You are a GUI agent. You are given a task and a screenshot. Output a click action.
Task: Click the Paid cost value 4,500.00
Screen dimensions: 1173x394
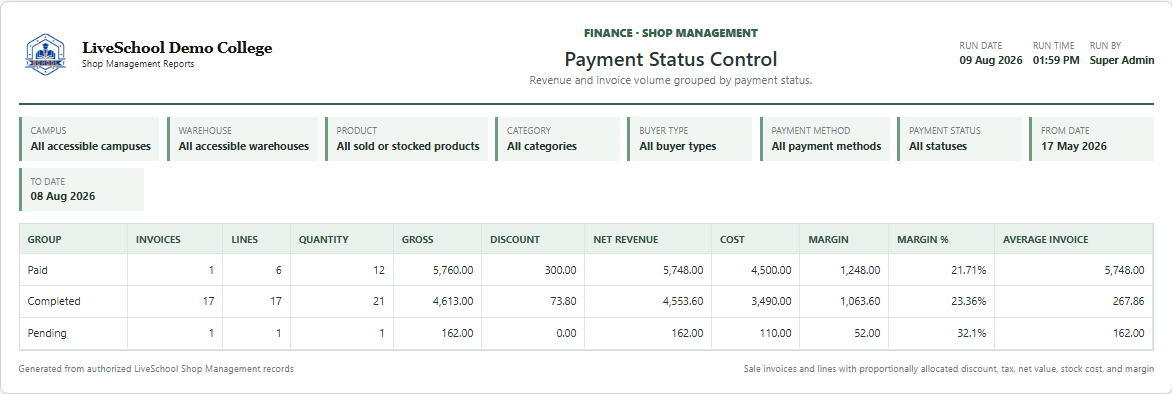[x=771, y=270]
